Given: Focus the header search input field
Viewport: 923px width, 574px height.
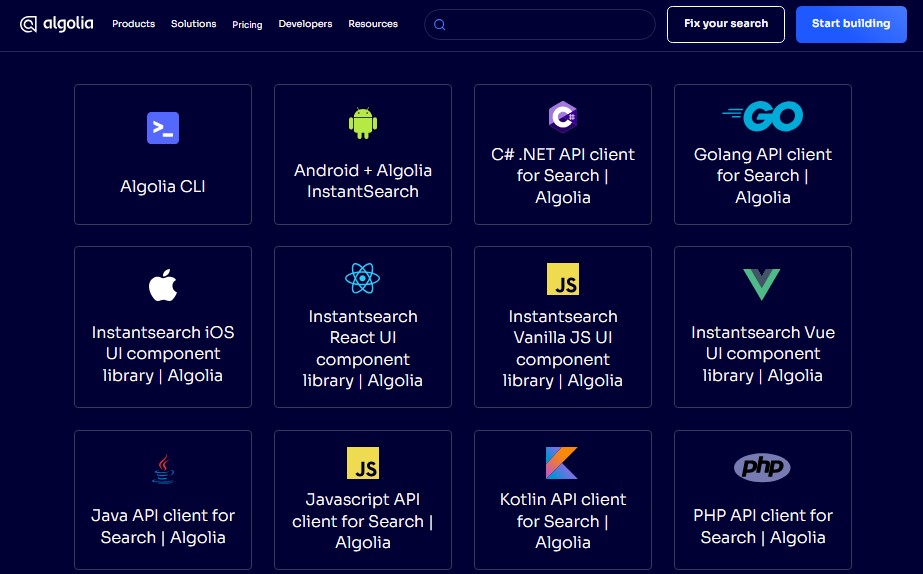Looking at the screenshot, I should point(540,25).
